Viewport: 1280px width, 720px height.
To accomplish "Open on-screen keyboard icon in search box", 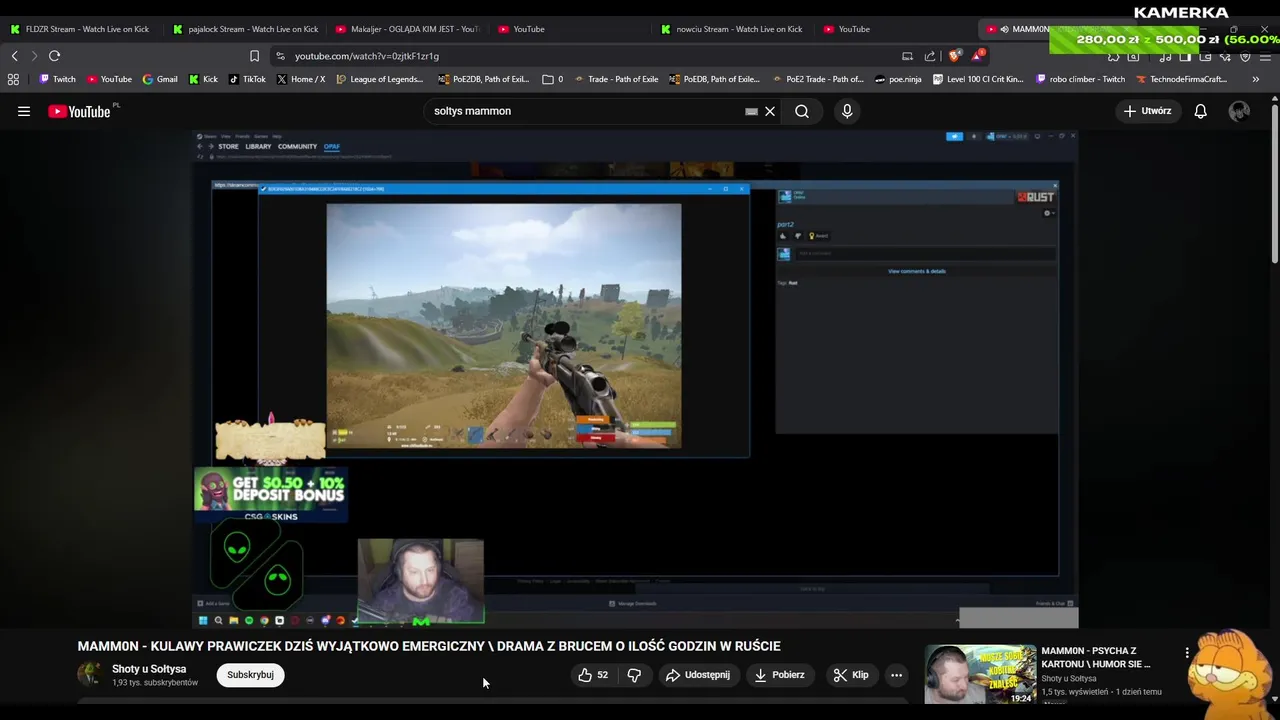I will click(751, 111).
